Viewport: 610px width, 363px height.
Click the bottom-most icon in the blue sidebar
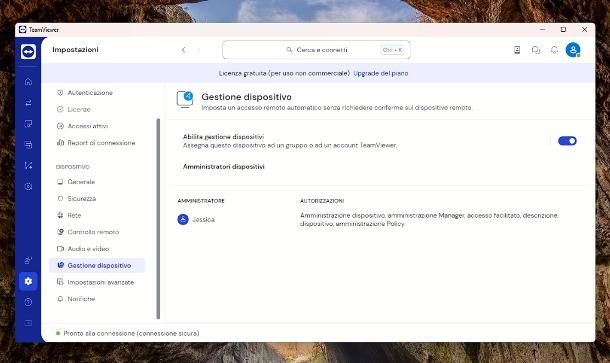point(28,323)
